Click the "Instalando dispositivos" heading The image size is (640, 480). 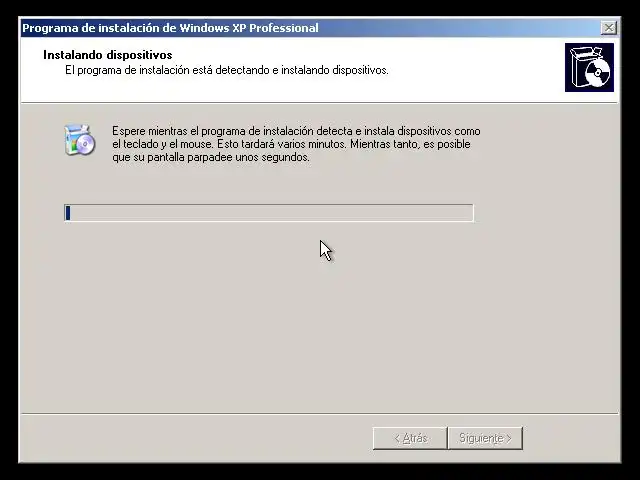(108, 55)
